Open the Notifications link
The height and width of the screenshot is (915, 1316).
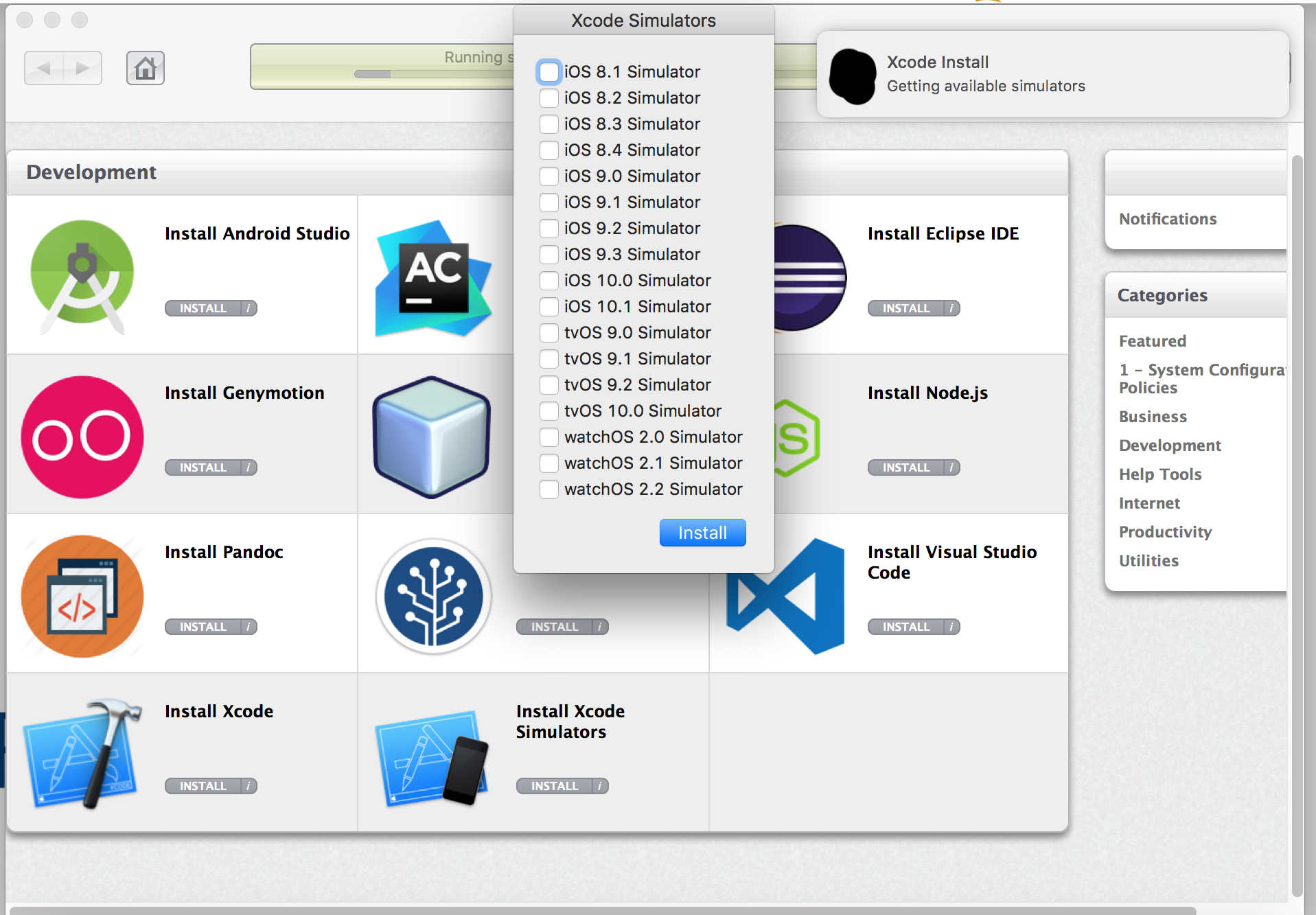(x=1167, y=219)
